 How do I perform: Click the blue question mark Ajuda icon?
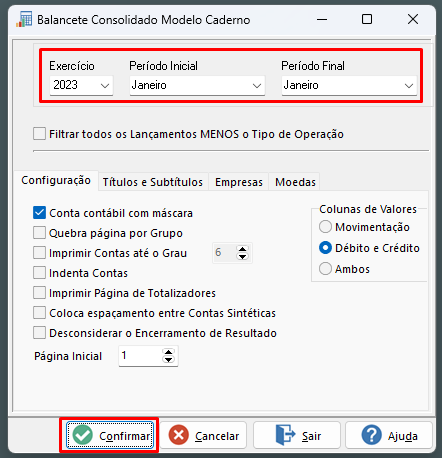(x=371, y=435)
